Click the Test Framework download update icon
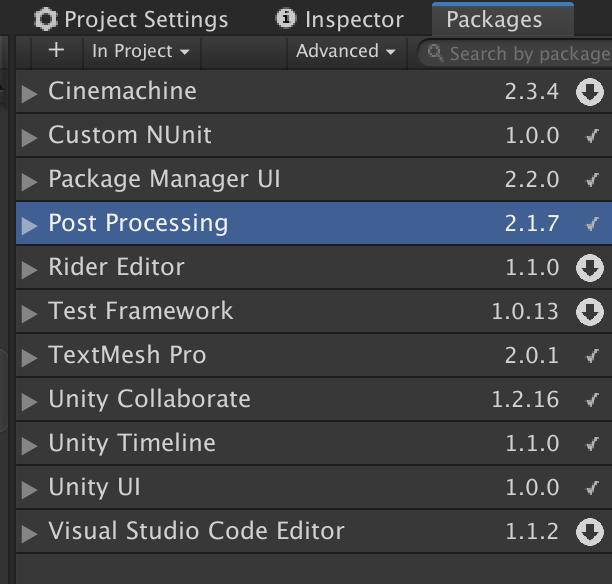This screenshot has width=612, height=584. click(589, 312)
